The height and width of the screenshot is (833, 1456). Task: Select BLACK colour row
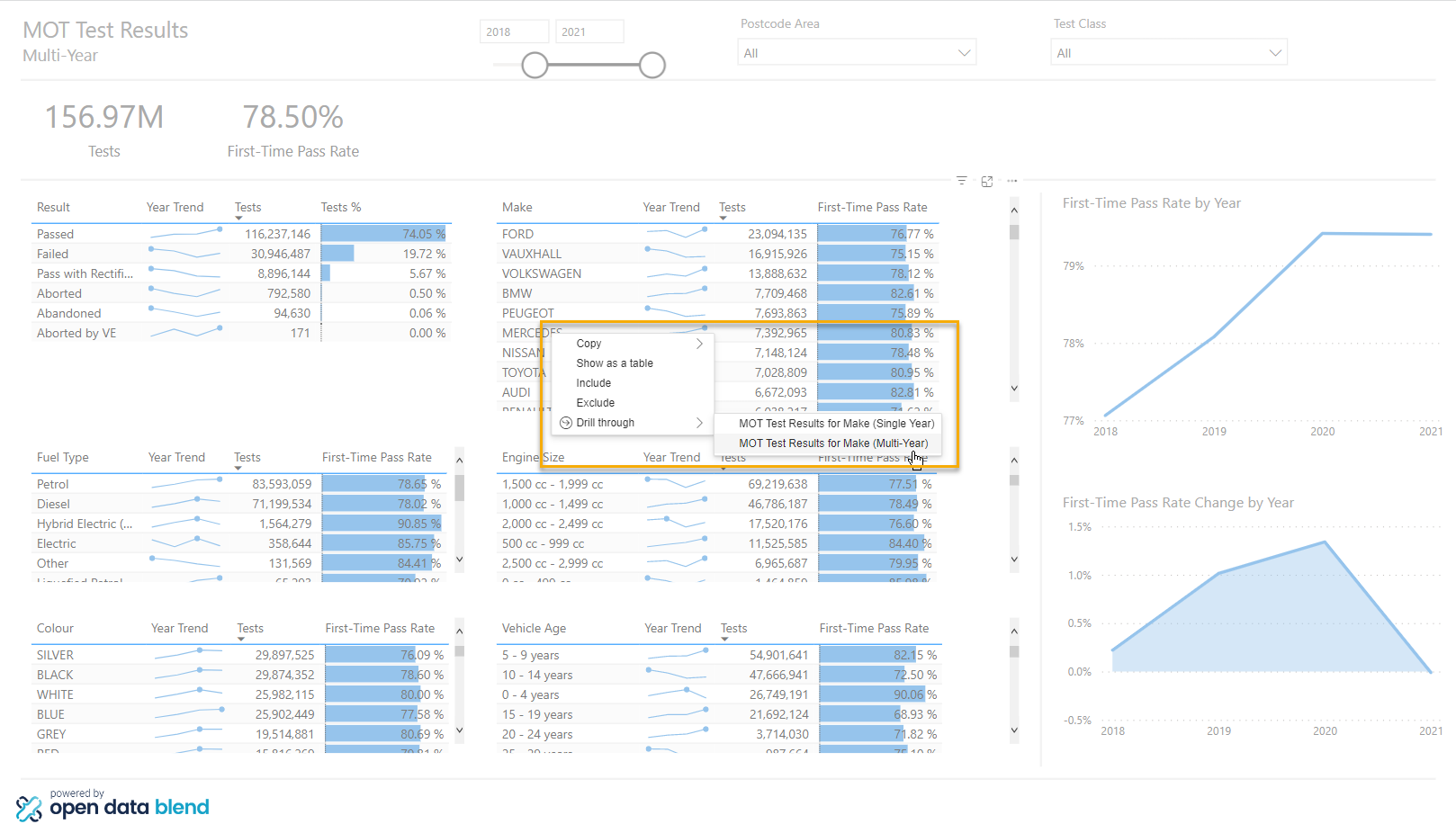241,675
